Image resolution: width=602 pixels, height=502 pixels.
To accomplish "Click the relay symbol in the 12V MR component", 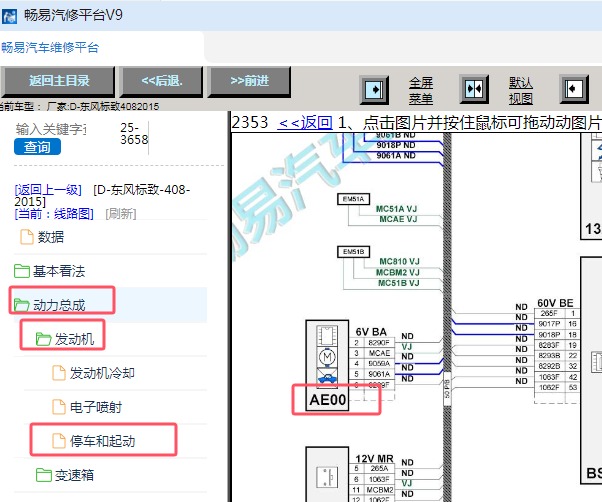I will (x=327, y=477).
